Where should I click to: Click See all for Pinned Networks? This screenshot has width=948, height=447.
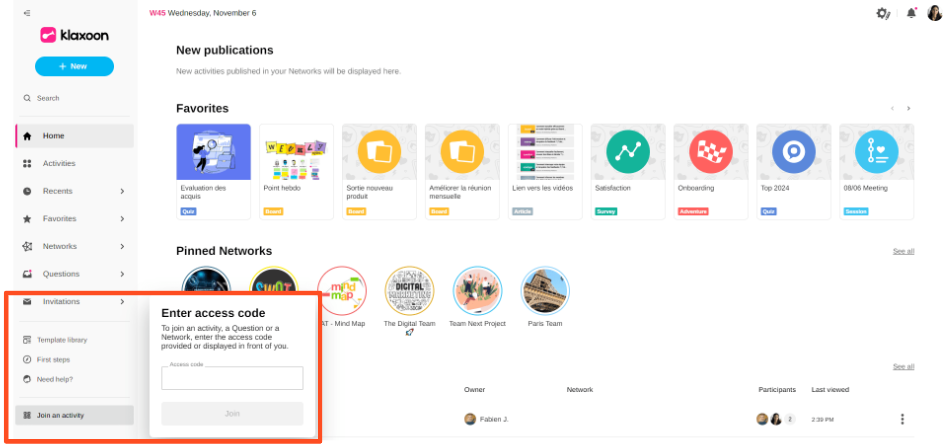point(903,251)
